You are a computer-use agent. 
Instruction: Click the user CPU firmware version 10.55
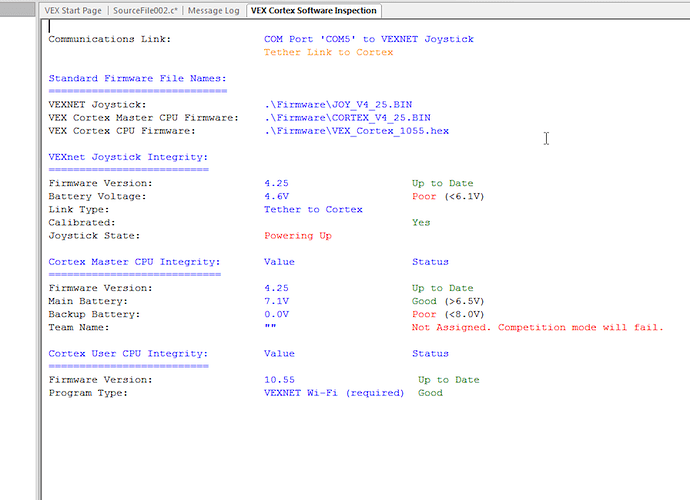click(279, 380)
